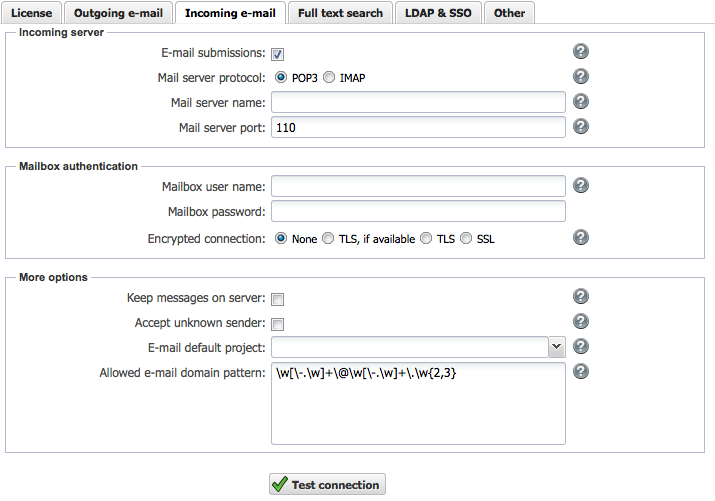
Task: Show help for Mail server port
Action: pos(581,126)
